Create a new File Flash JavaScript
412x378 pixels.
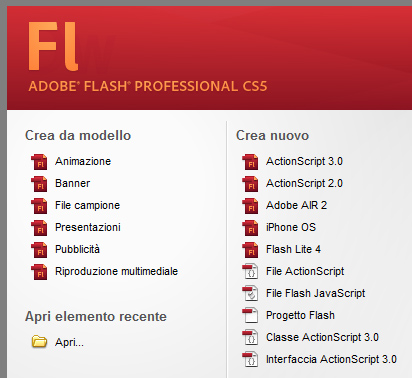coord(315,293)
